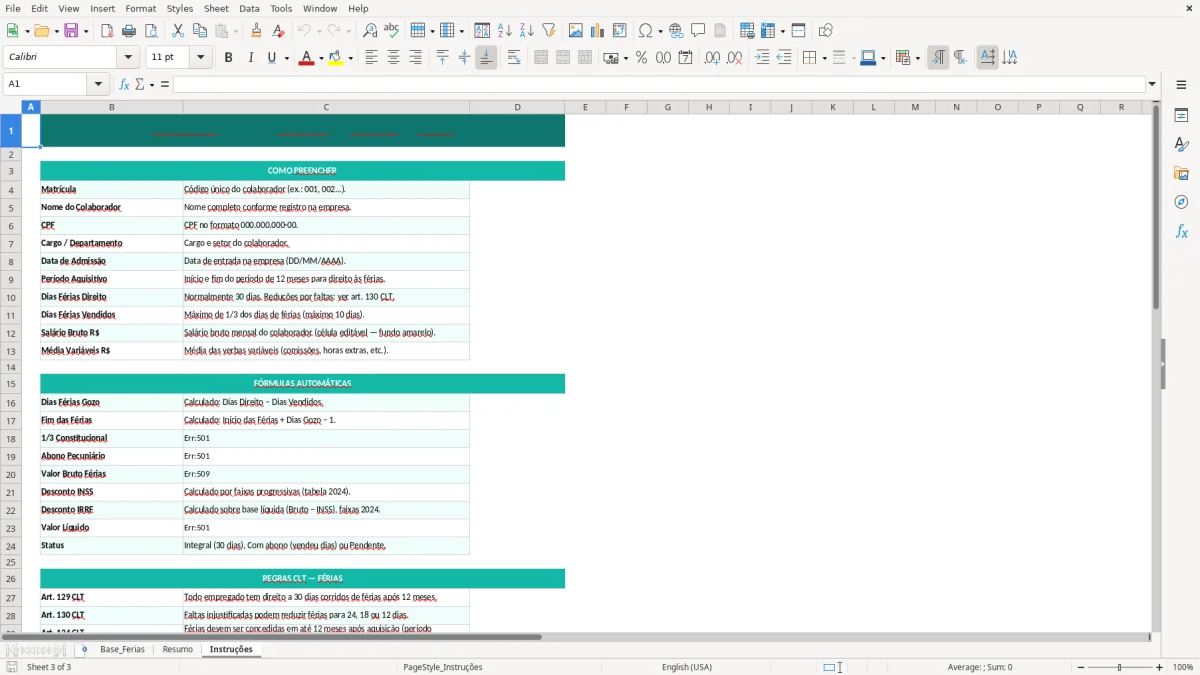The width and height of the screenshot is (1200, 675).
Task: Toggle Center Horizontally alignment
Action: [393, 58]
